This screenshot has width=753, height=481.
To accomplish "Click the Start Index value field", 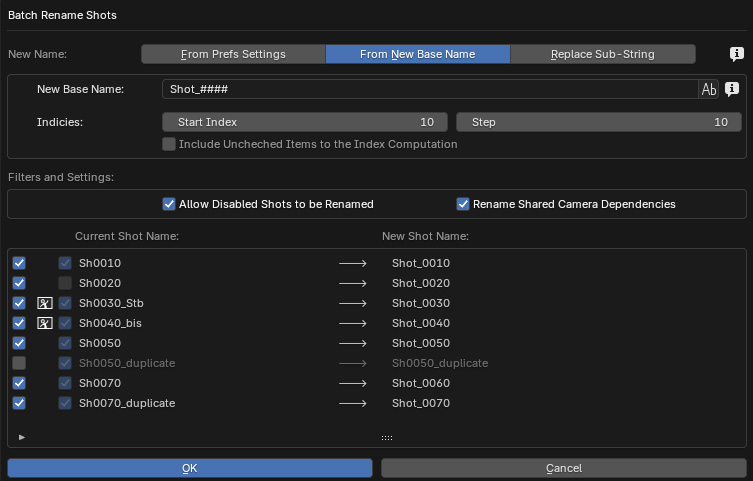I will 305,122.
